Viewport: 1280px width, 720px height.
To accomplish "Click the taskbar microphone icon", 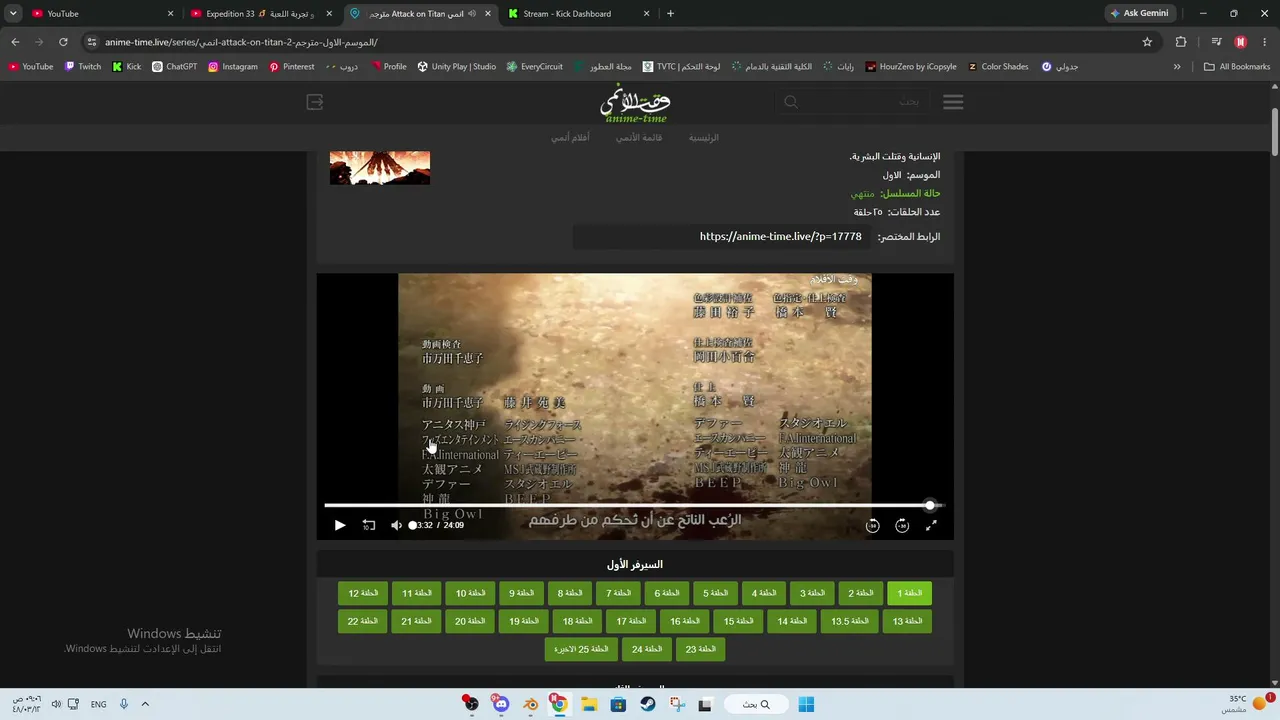I will [x=124, y=704].
